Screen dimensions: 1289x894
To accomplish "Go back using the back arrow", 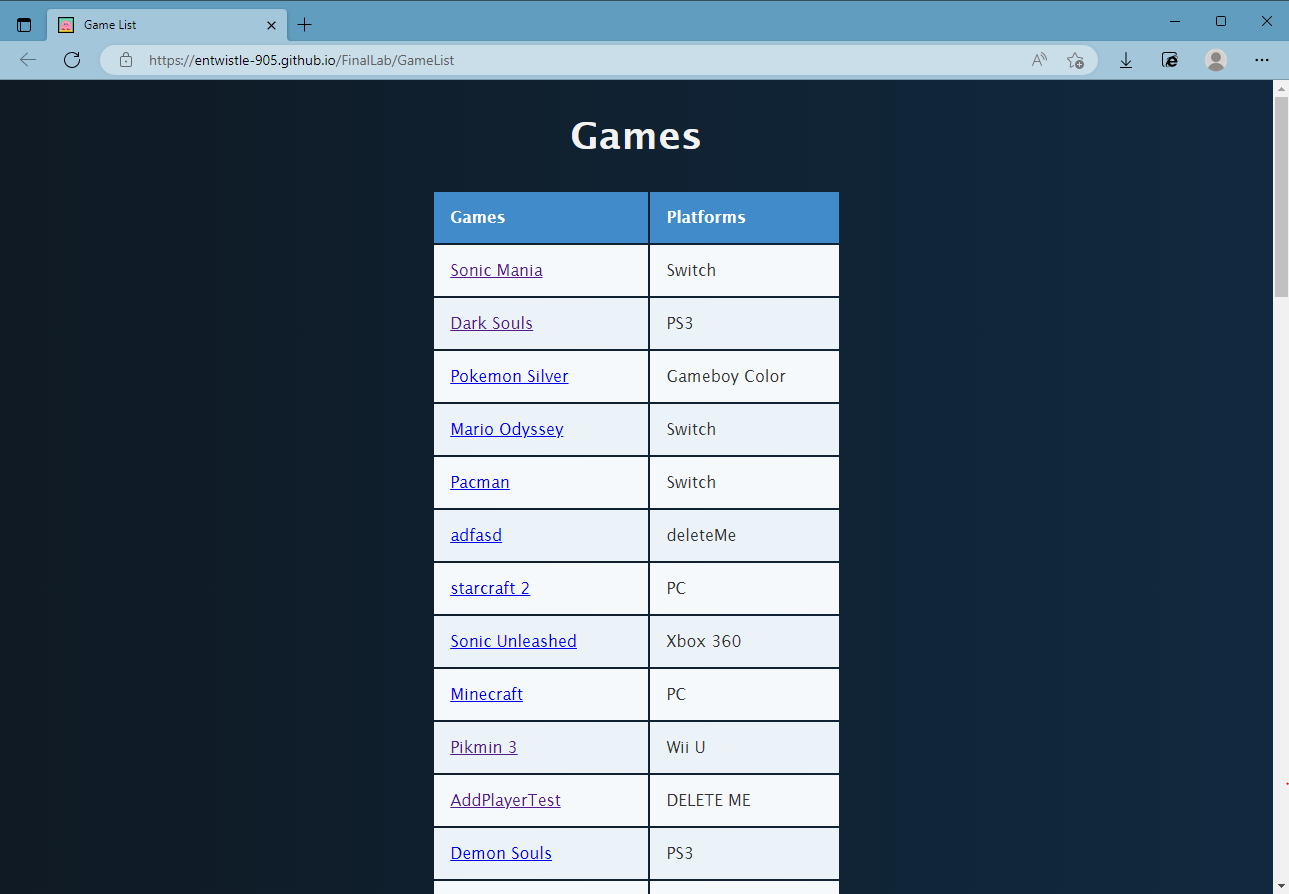I will tap(28, 60).
